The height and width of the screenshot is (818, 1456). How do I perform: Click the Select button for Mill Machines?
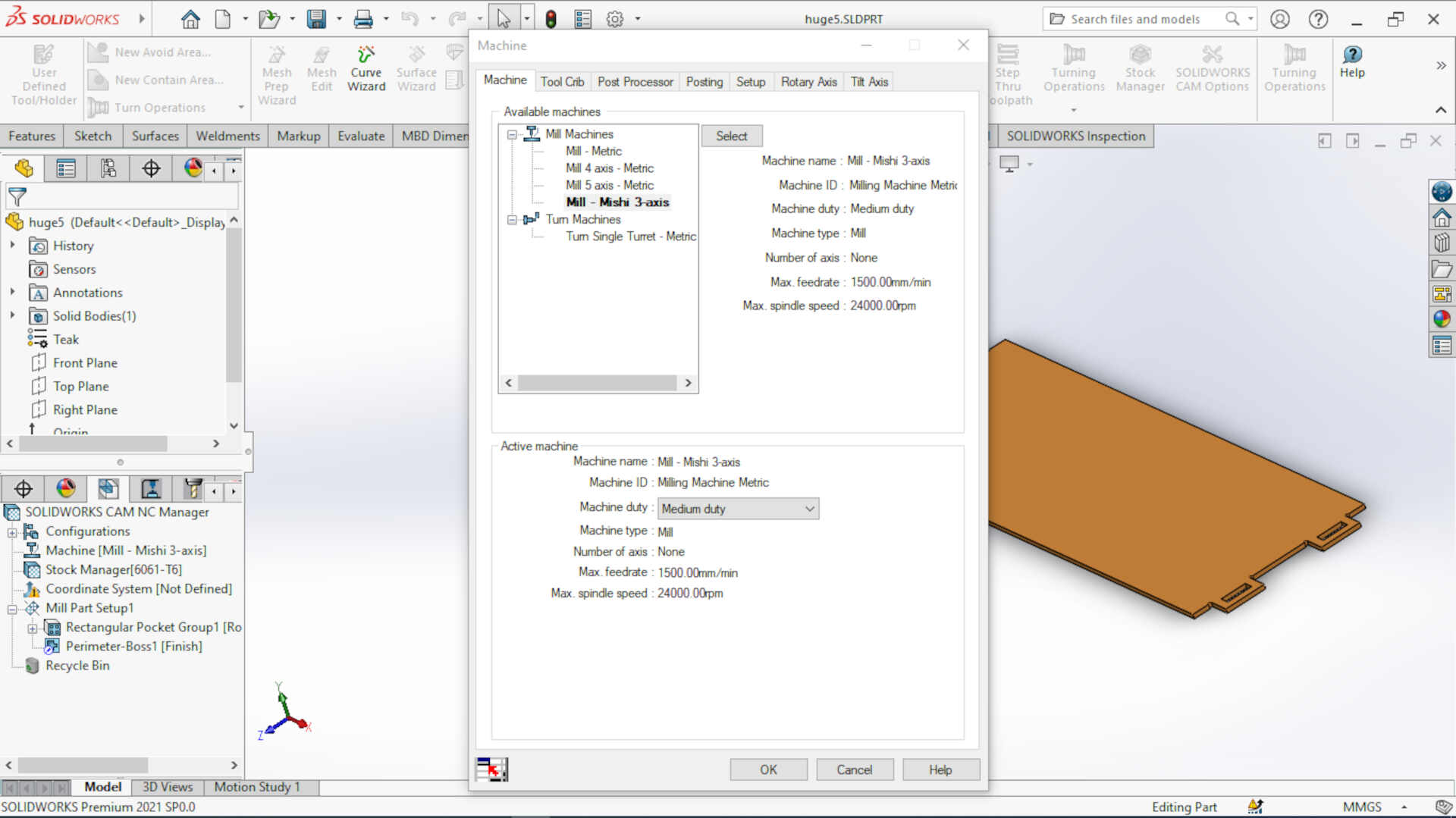[731, 136]
